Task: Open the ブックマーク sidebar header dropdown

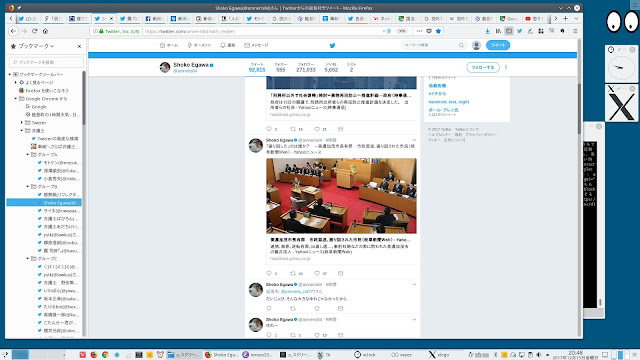Action: [x=32, y=46]
